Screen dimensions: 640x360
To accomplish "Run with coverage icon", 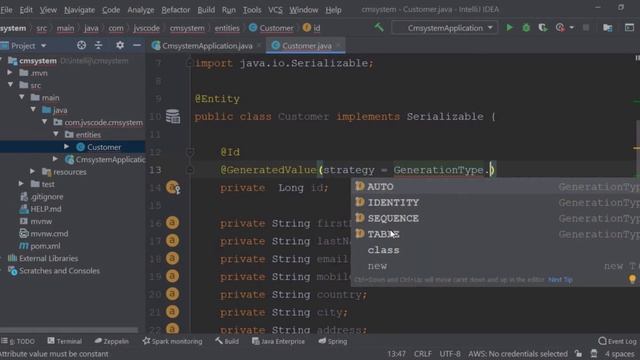I will [x=542, y=28].
